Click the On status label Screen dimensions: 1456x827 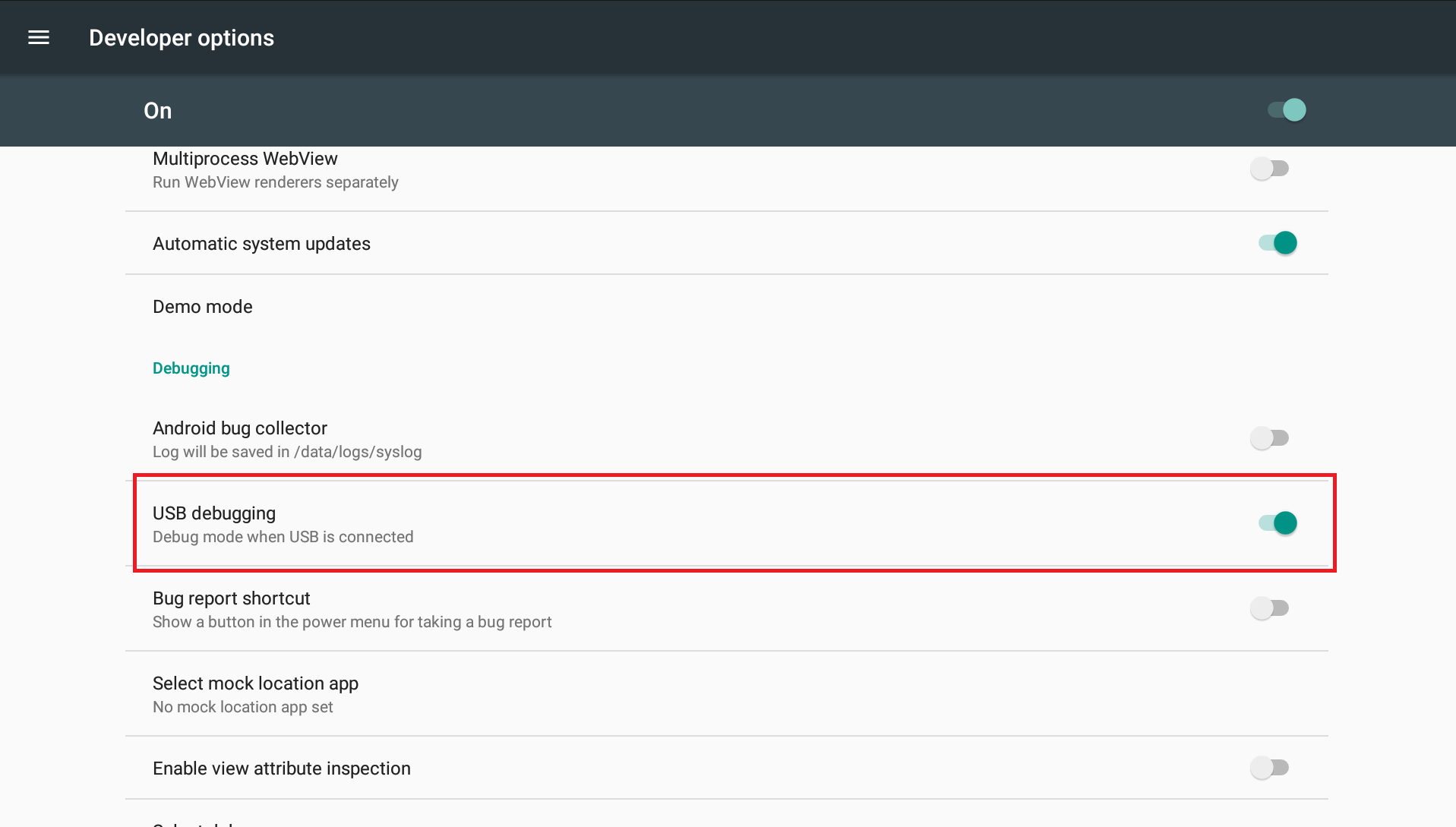(158, 111)
